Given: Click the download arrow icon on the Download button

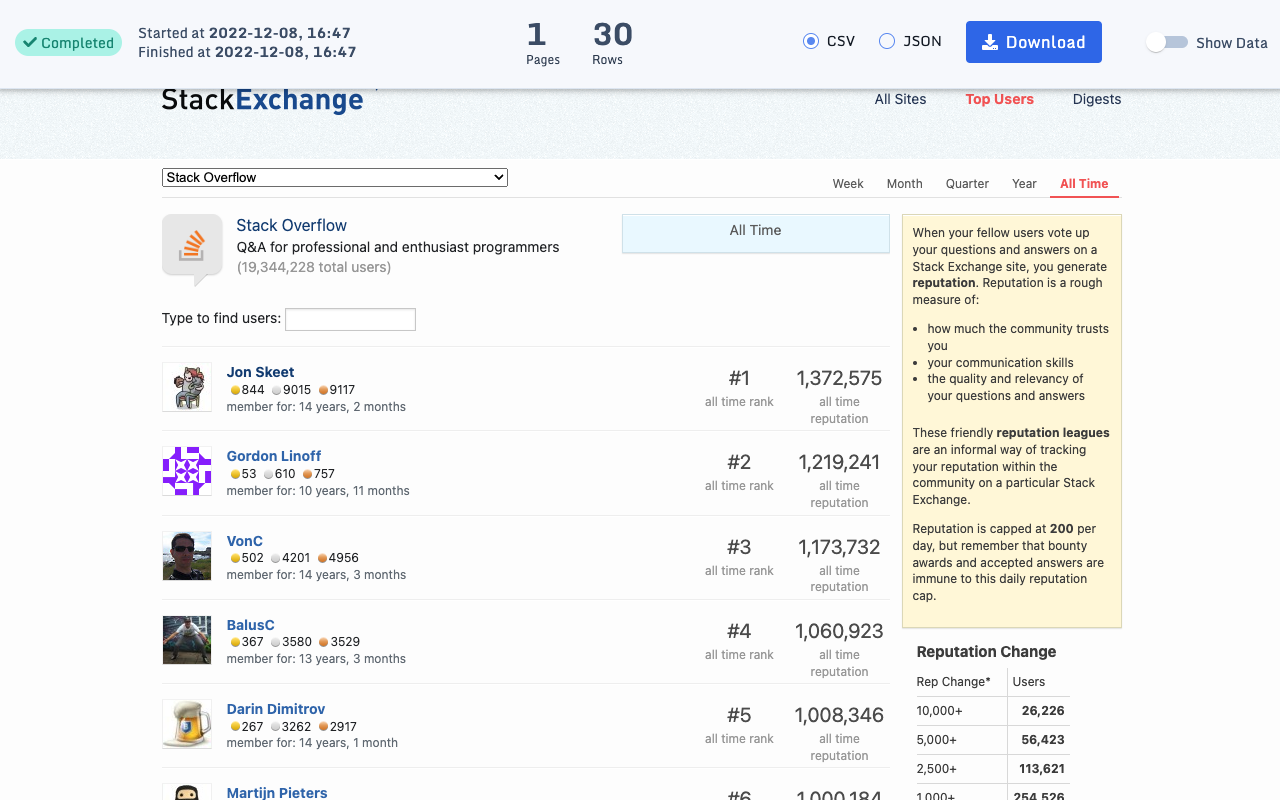Looking at the screenshot, I should click(990, 42).
